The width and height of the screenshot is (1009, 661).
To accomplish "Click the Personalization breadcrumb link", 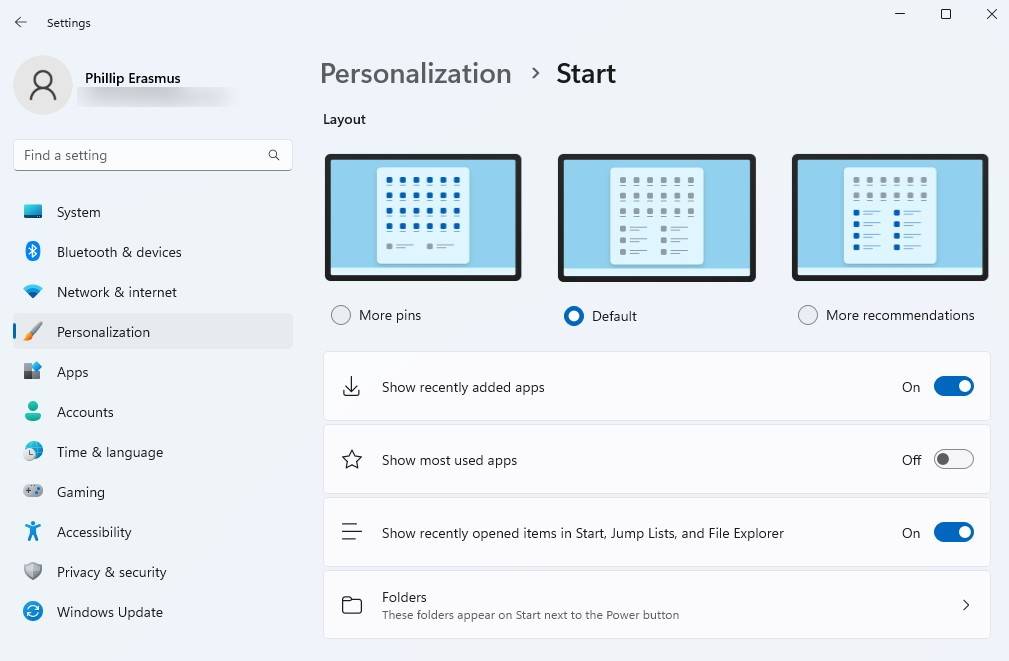I will click(416, 73).
